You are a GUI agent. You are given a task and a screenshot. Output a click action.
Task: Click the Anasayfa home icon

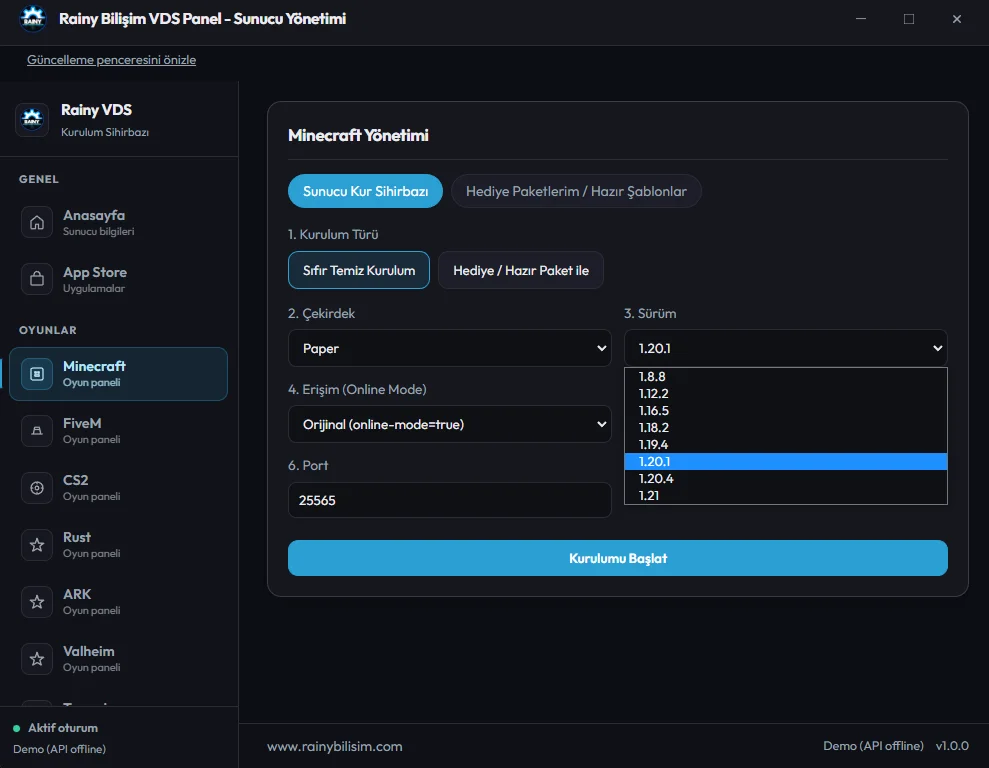click(x=37, y=223)
